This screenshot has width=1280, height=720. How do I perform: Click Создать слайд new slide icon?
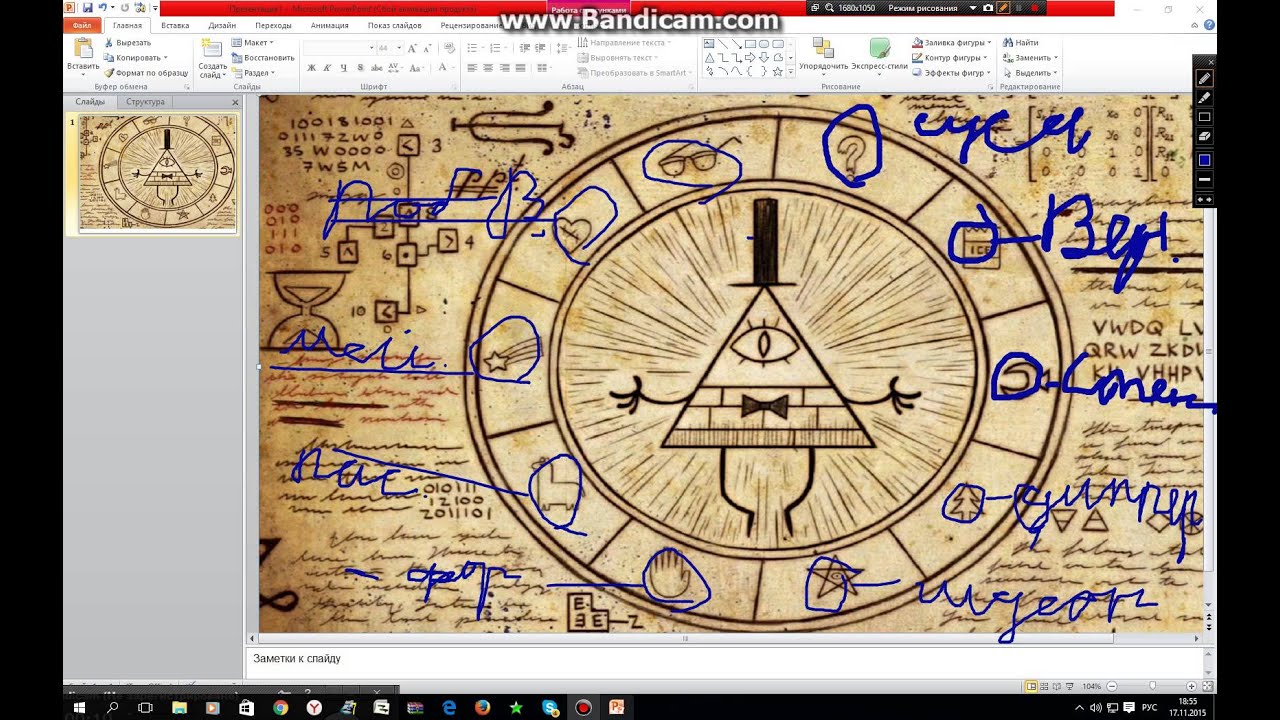click(x=212, y=50)
